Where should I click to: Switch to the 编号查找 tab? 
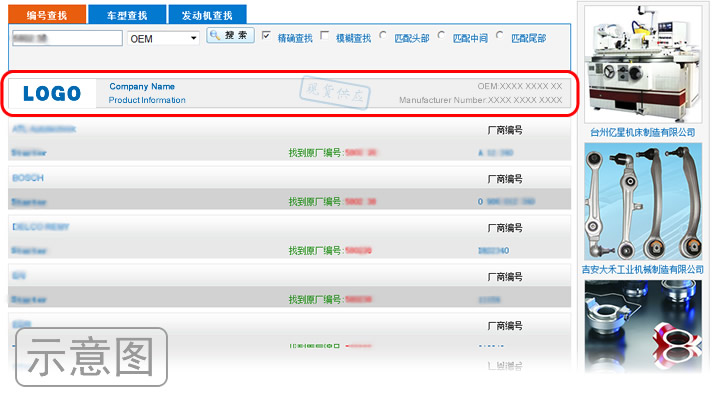point(47,14)
